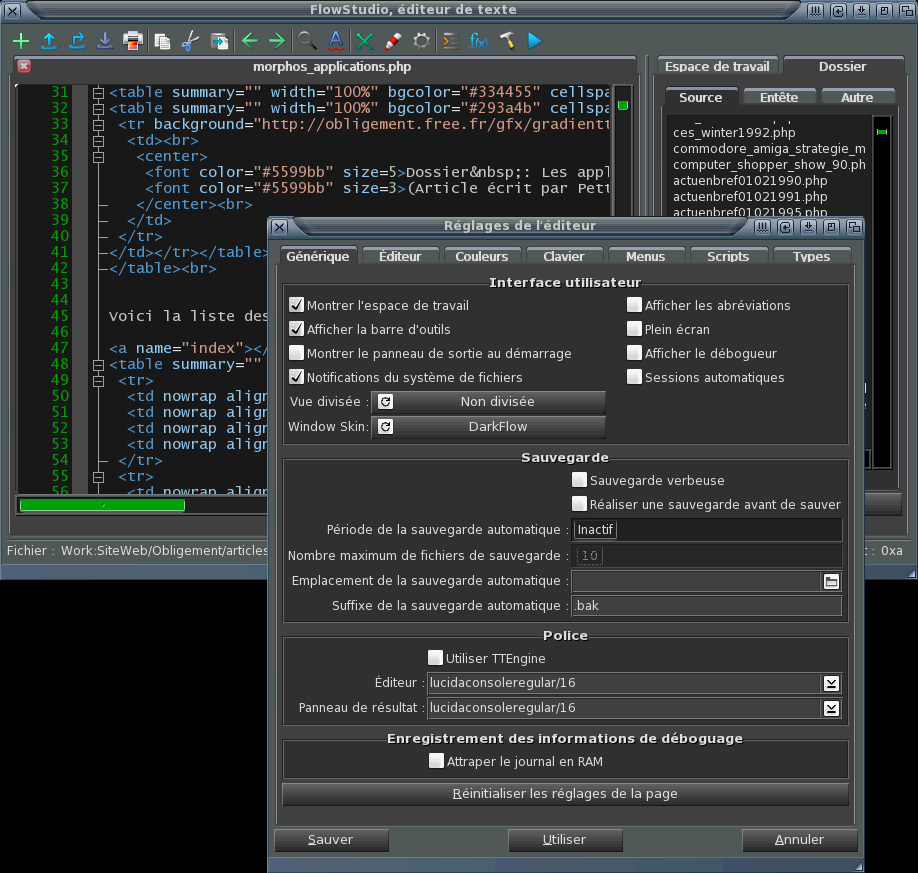Screen dimensions: 918x873
Task: Click Réinitialiser les réglages de la page
Action: tap(566, 794)
